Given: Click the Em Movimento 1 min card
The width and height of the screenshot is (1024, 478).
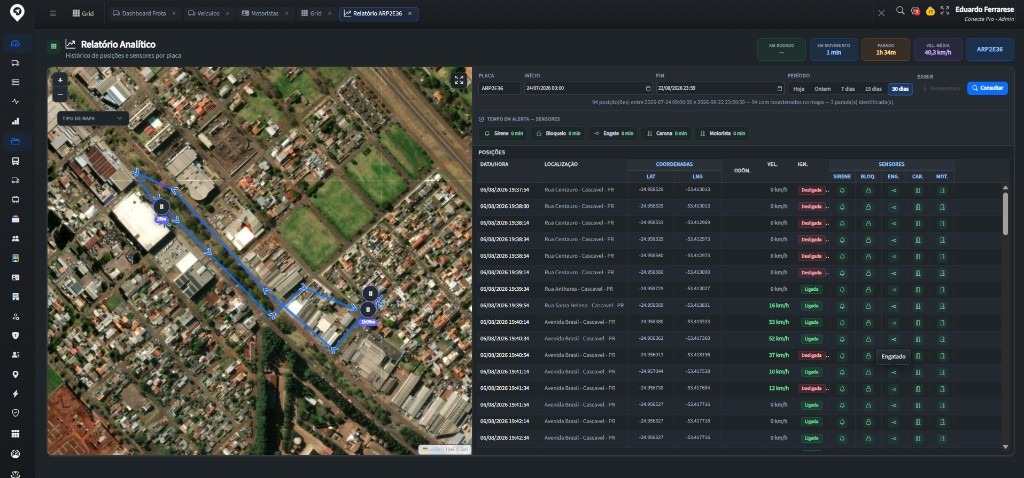Looking at the screenshot, I should [833, 50].
